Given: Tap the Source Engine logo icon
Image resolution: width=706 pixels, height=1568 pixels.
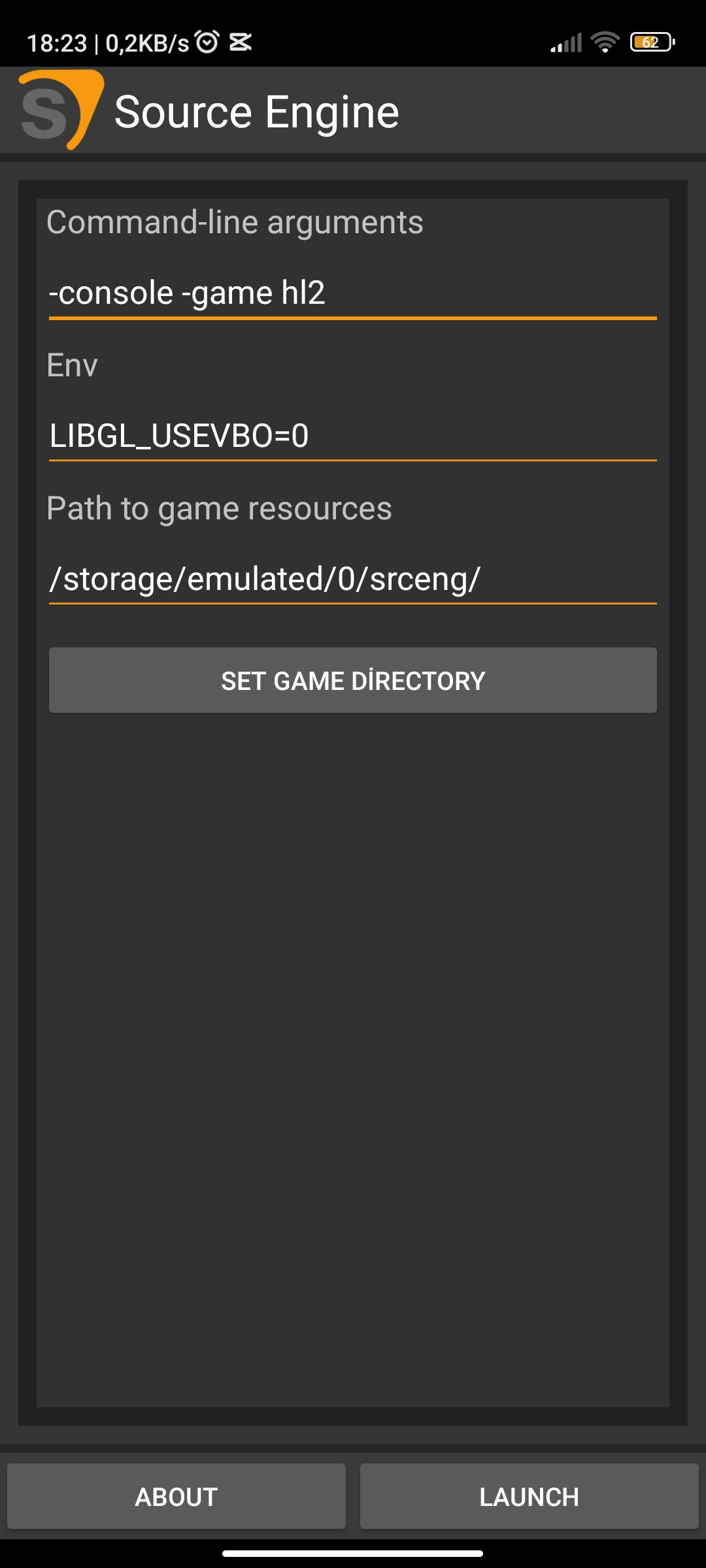Looking at the screenshot, I should pyautogui.click(x=61, y=110).
